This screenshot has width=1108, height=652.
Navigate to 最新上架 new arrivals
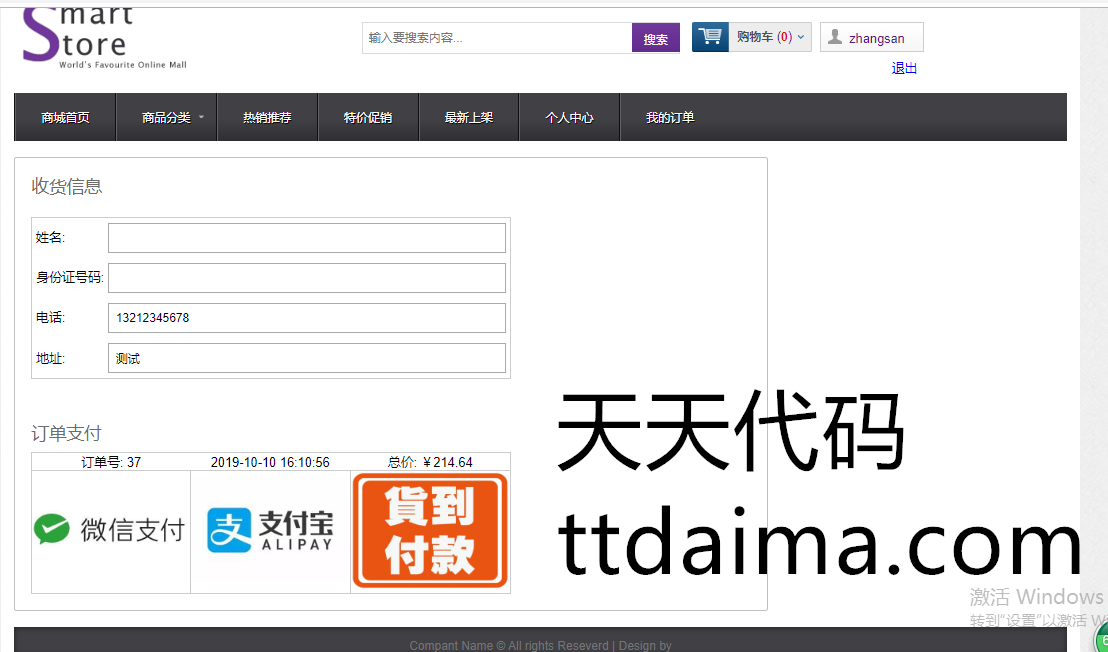coord(469,118)
